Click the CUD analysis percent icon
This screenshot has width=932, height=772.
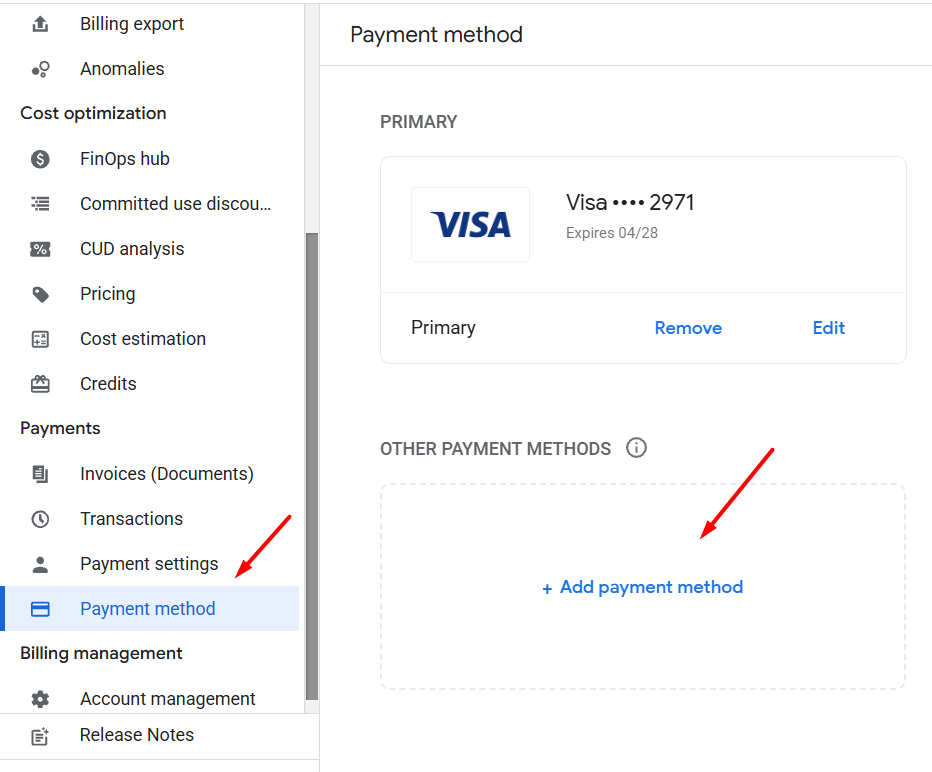click(40, 249)
